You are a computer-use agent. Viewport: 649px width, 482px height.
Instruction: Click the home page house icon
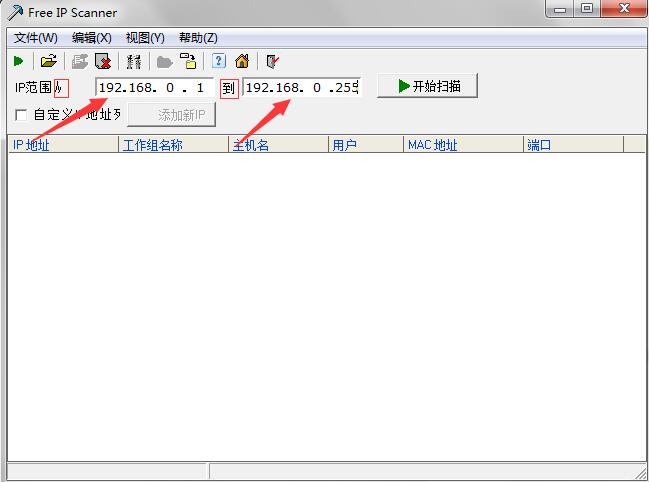click(242, 61)
